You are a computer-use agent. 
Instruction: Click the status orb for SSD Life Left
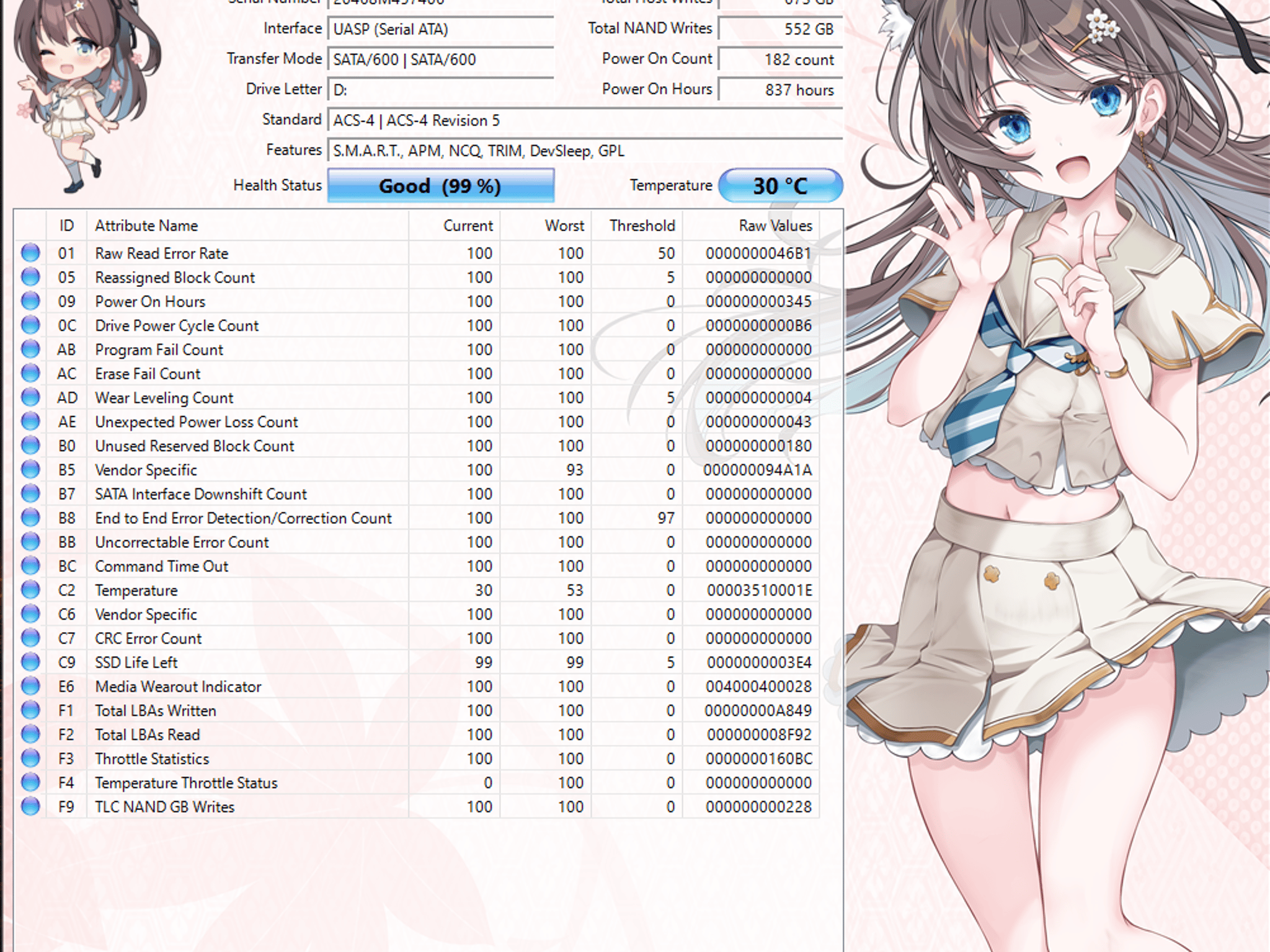[x=30, y=662]
